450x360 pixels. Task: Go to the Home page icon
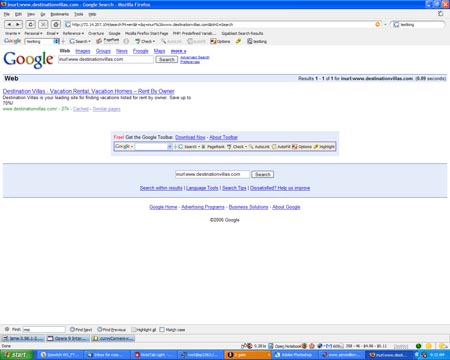pos(56,24)
